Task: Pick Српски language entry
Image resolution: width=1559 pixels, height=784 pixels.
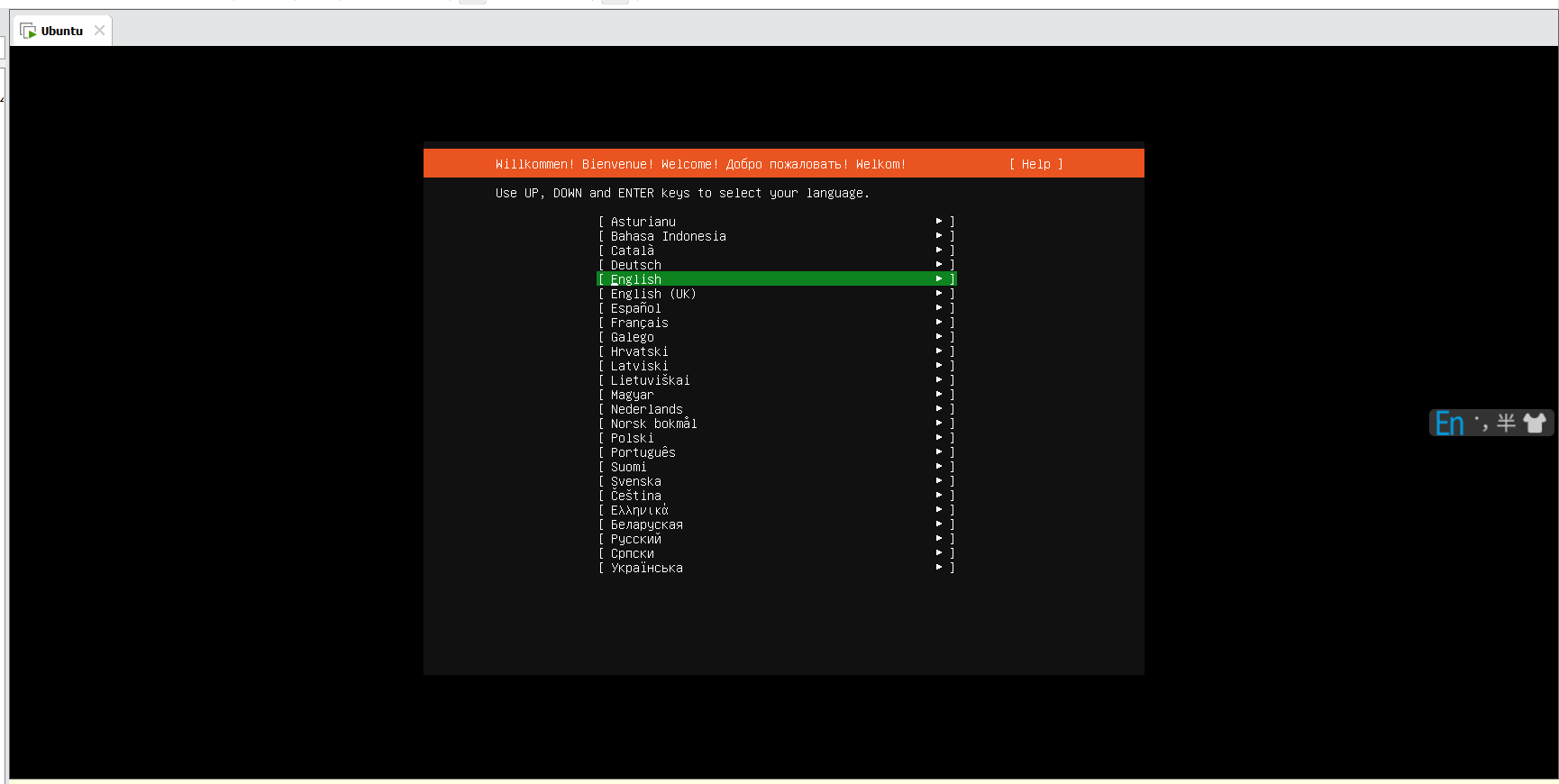Action: pos(776,553)
